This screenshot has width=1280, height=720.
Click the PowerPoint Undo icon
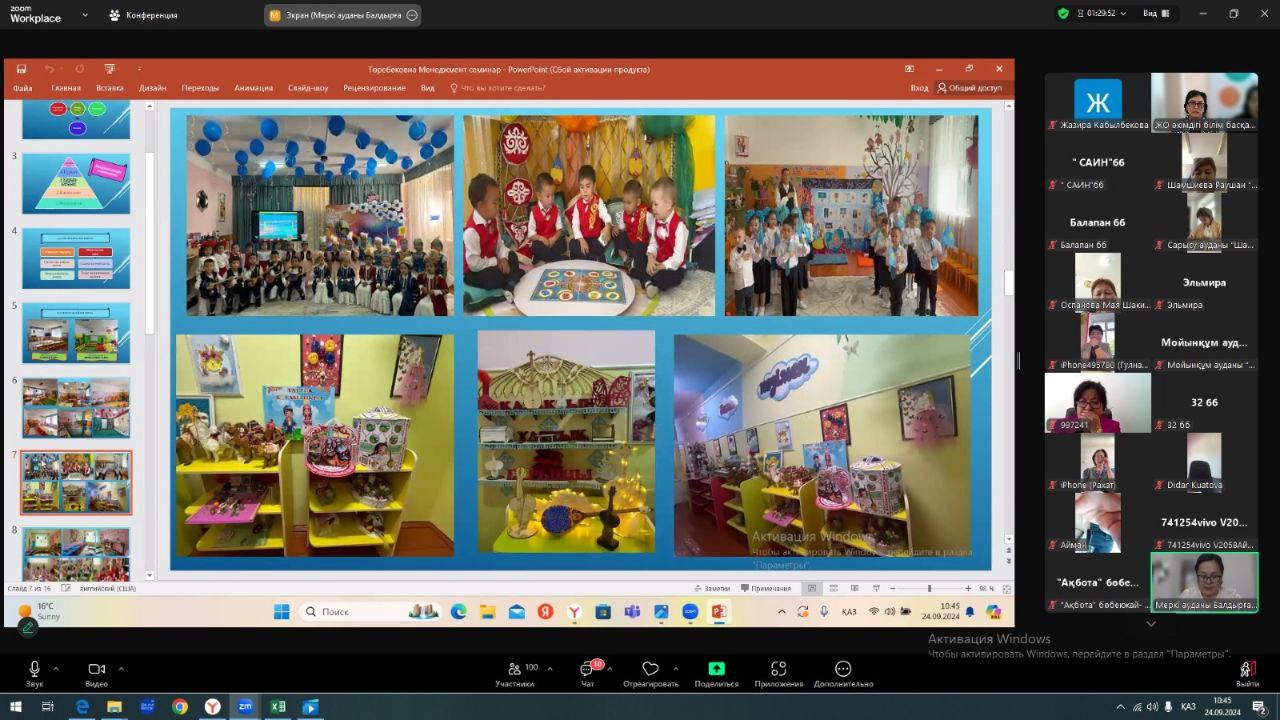tap(49, 69)
